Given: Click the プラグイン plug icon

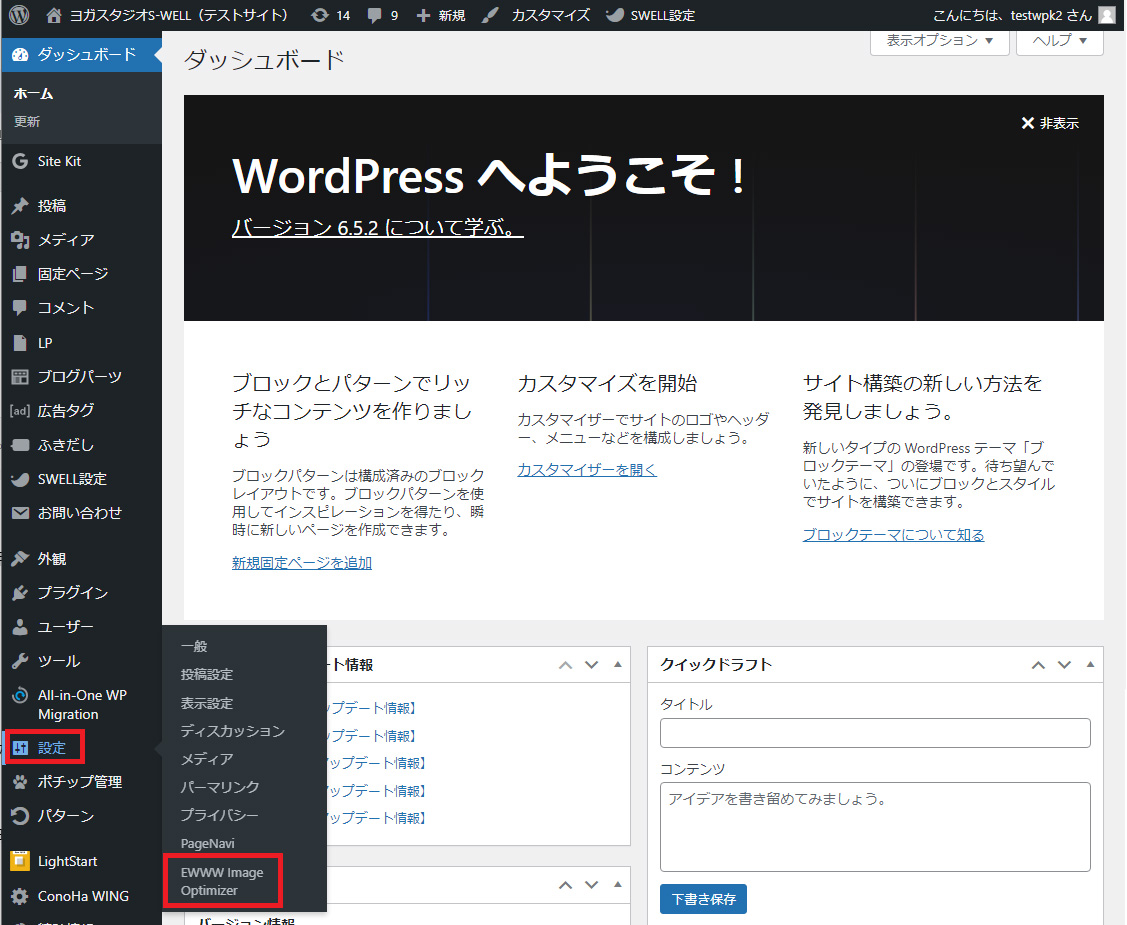Looking at the screenshot, I should click(x=20, y=592).
